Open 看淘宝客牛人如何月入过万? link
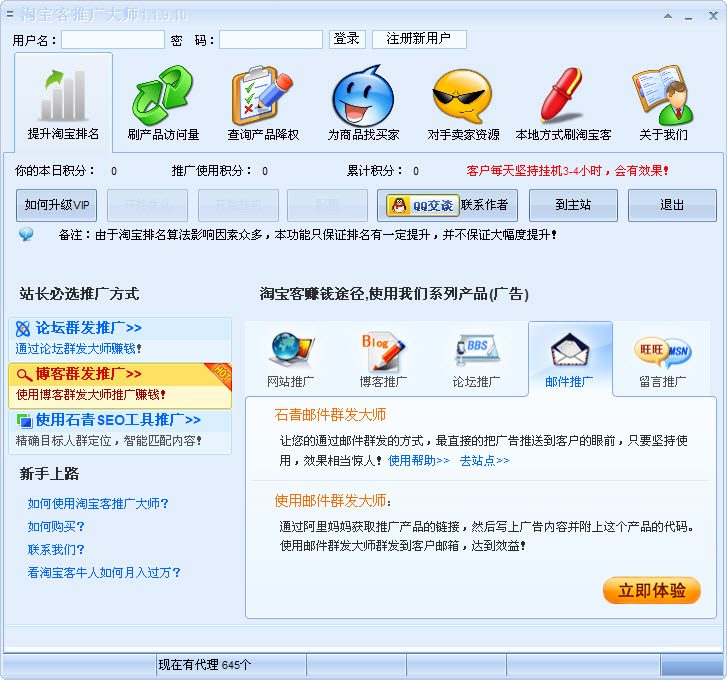 pyautogui.click(x=104, y=573)
